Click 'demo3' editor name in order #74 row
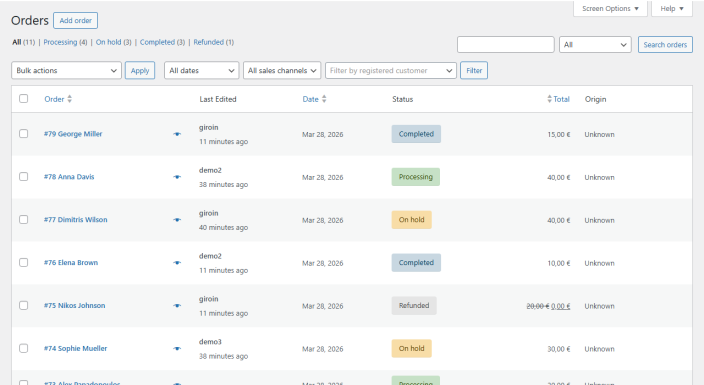 pyautogui.click(x=210, y=342)
